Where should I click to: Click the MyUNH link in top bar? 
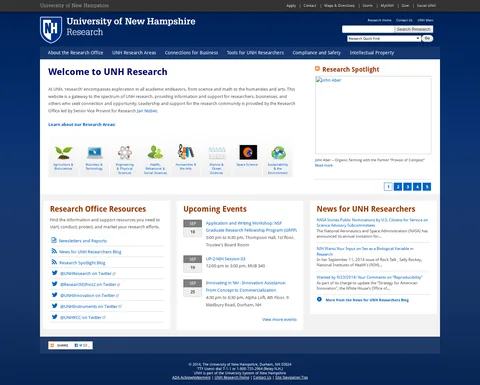(x=387, y=6)
